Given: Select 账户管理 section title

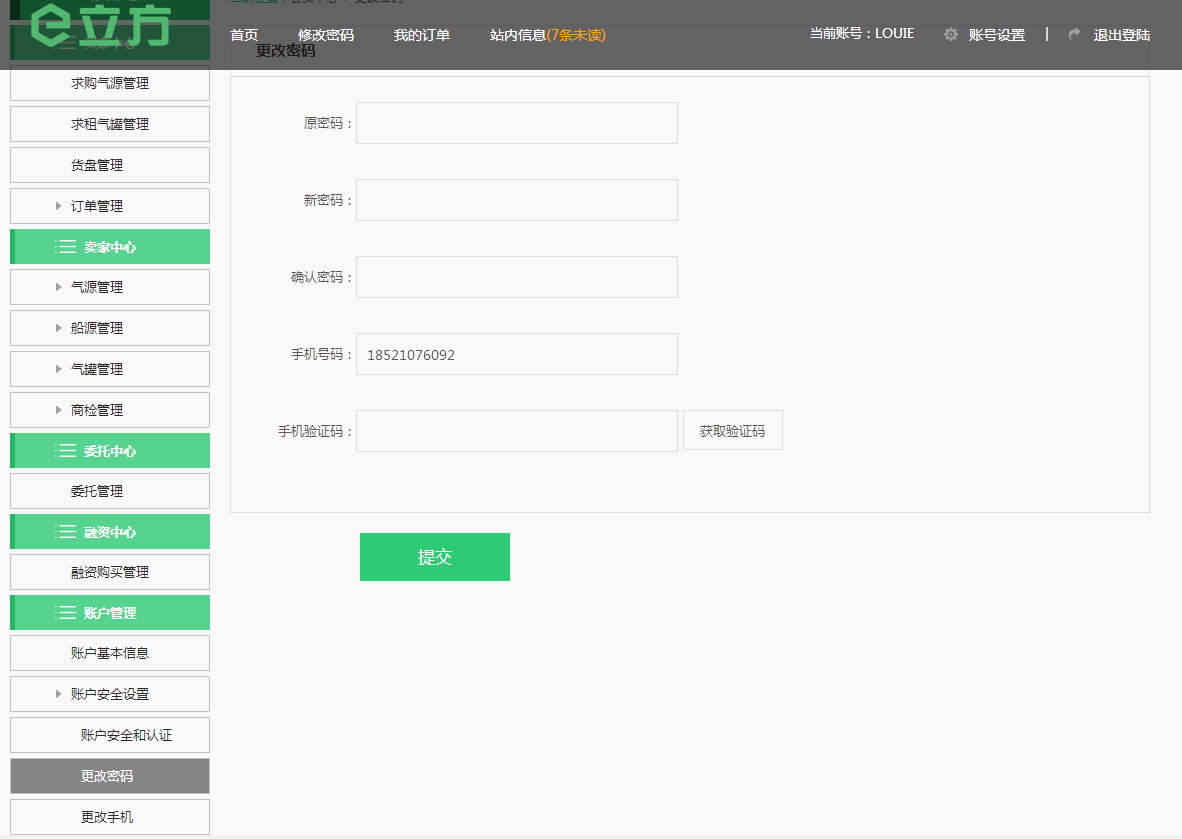Looking at the screenshot, I should point(110,613).
